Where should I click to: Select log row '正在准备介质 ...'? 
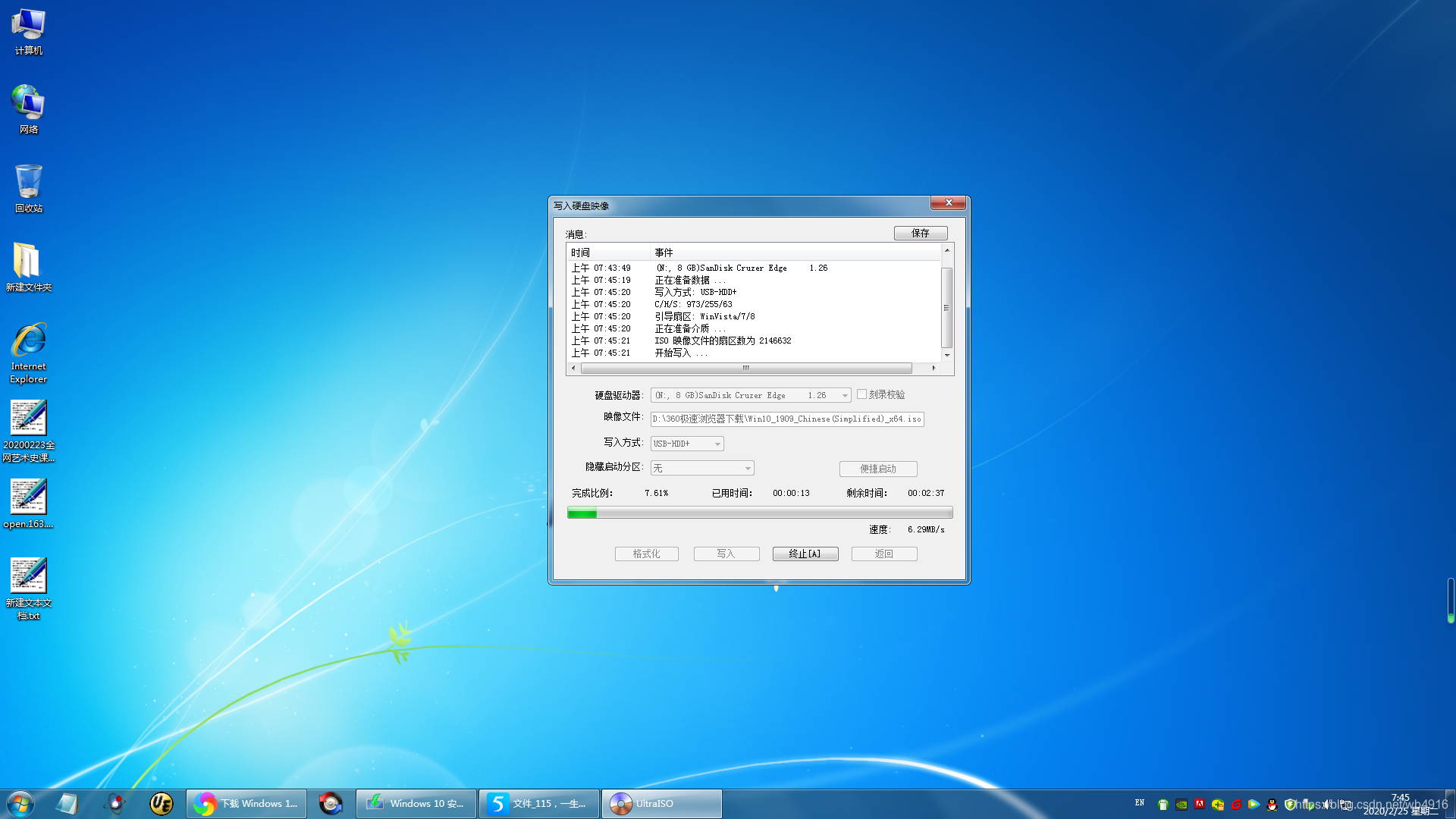point(754,328)
